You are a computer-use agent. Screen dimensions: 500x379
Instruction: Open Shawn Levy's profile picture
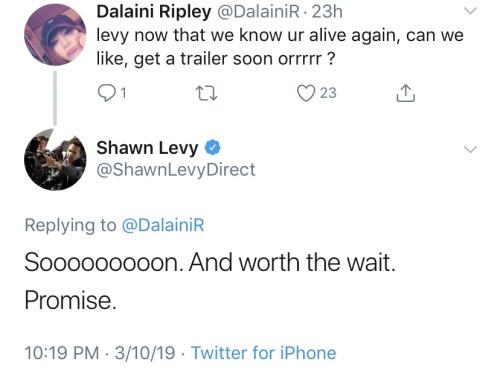tap(55, 159)
